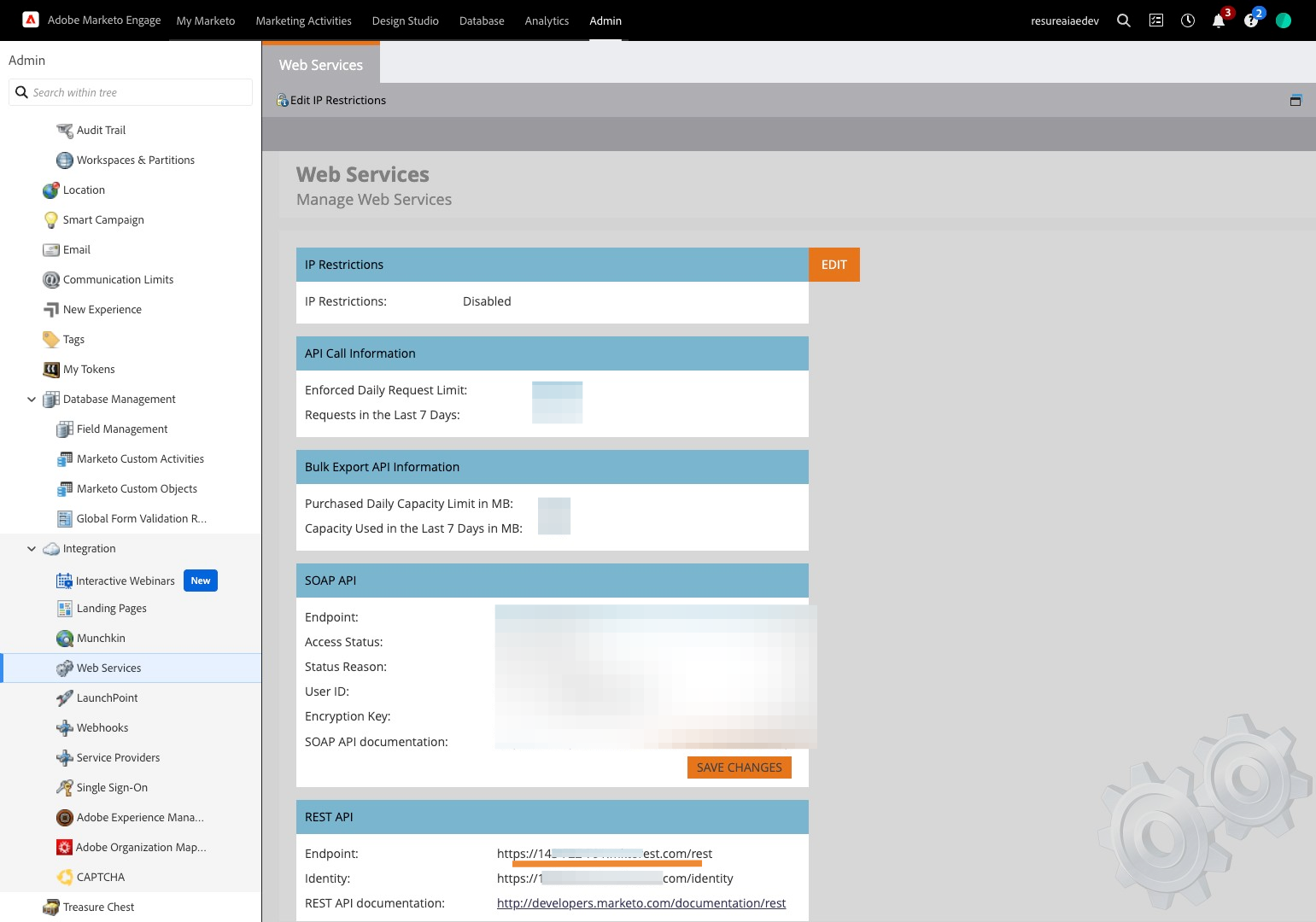Collapse the Integration tree node
1316x922 pixels.
coord(32,549)
